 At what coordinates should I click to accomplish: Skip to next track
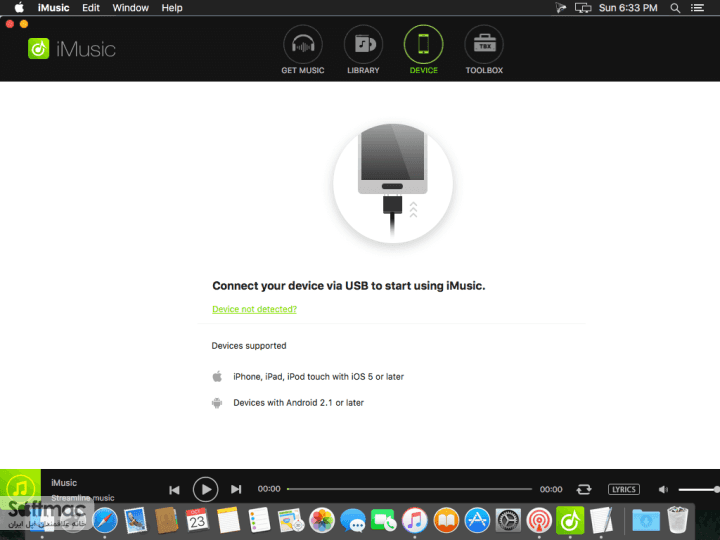tap(236, 489)
